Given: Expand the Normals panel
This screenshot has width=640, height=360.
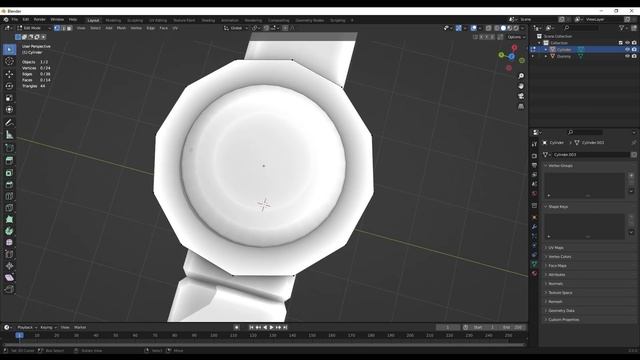Looking at the screenshot, I should click(555, 284).
